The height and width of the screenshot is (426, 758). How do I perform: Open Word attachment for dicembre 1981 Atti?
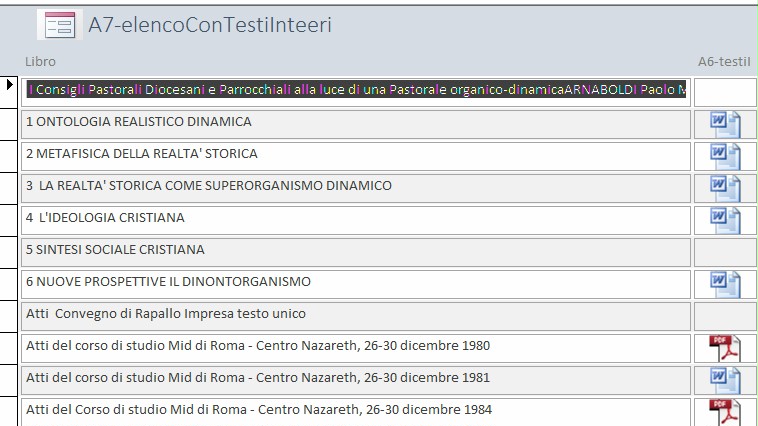(x=725, y=380)
